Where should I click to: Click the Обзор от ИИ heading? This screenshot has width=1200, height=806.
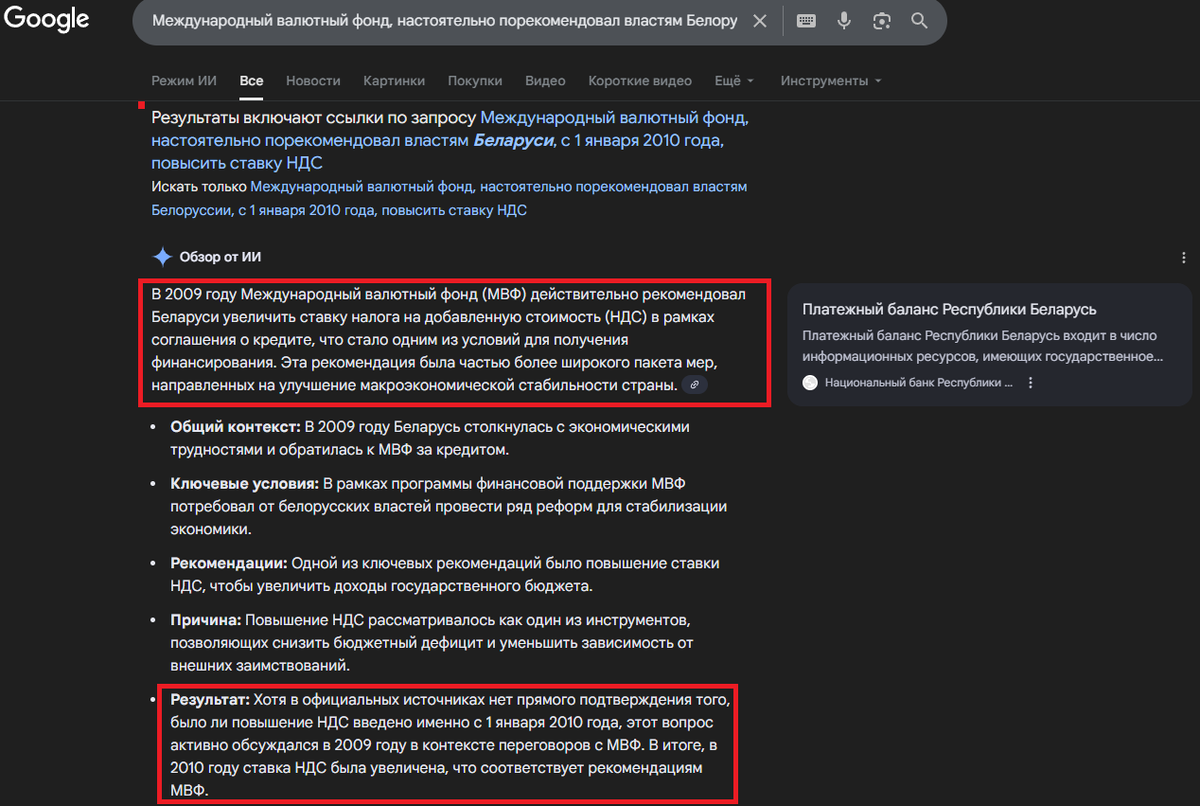(x=220, y=257)
